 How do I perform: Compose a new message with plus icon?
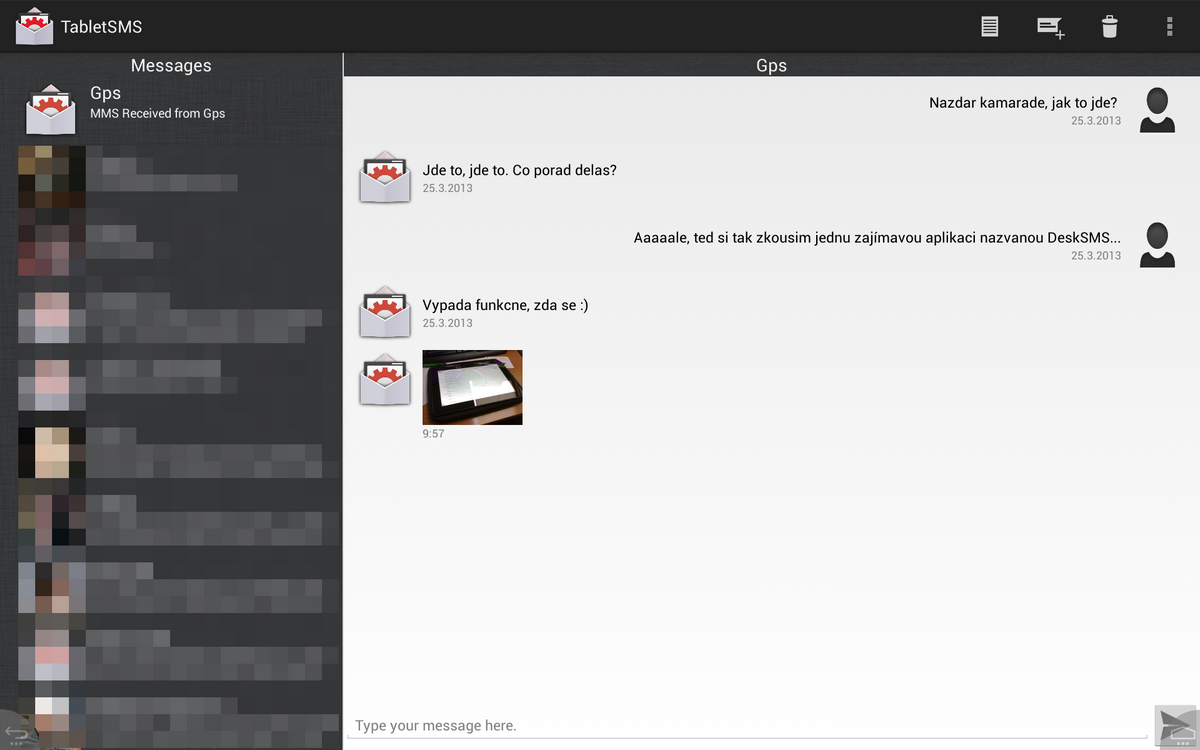click(x=1050, y=27)
